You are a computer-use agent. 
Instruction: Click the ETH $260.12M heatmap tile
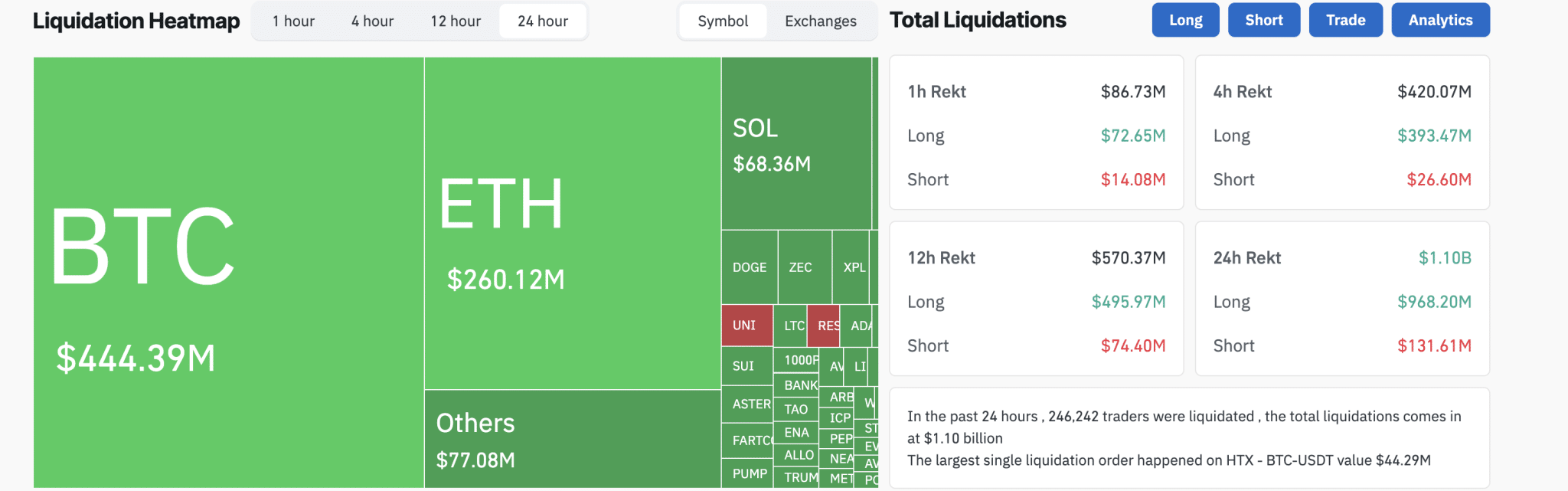coord(572,223)
